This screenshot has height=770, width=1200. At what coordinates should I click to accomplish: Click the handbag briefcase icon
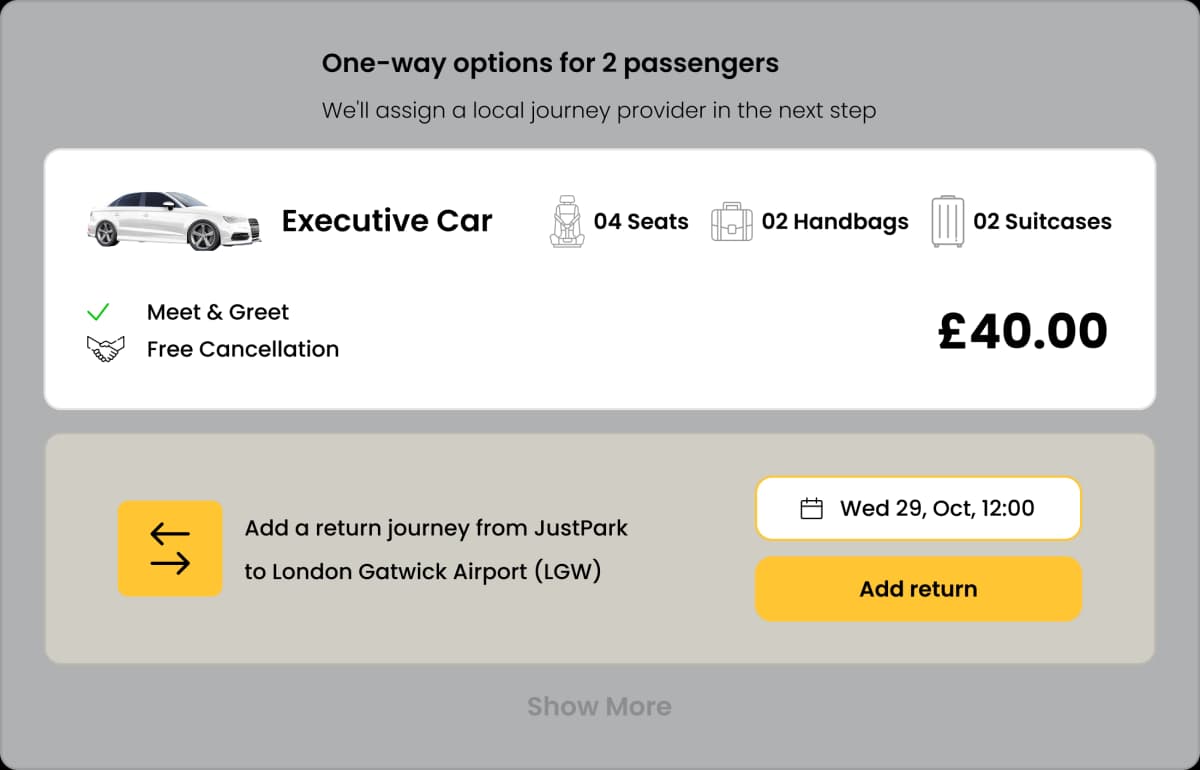tap(731, 221)
